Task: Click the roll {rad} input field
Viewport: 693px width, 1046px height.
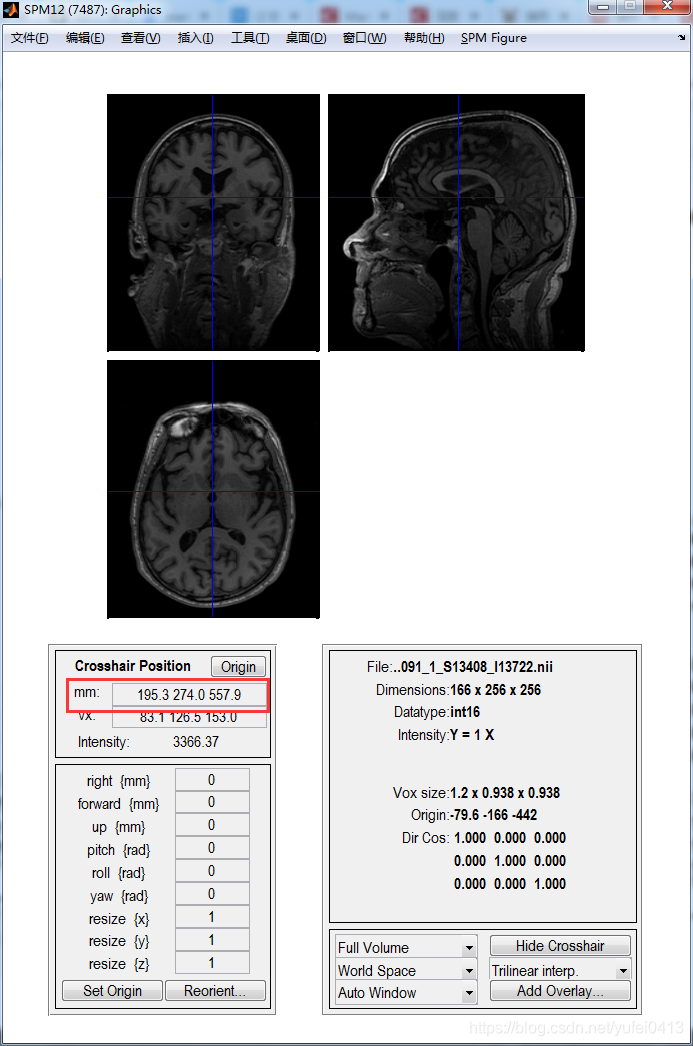Action: click(212, 871)
